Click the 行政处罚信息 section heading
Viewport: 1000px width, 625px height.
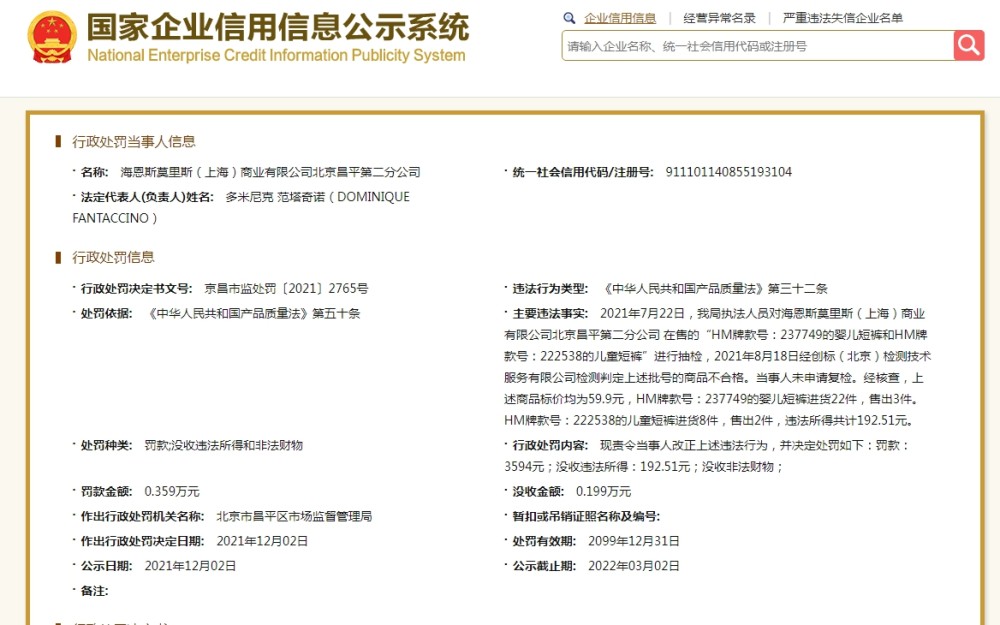click(114, 257)
